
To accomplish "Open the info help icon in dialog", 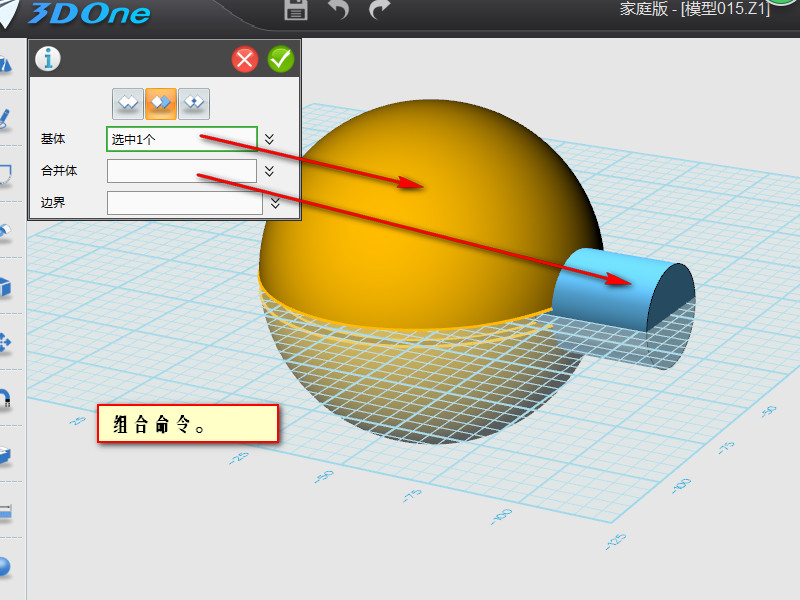I will click(x=47, y=59).
